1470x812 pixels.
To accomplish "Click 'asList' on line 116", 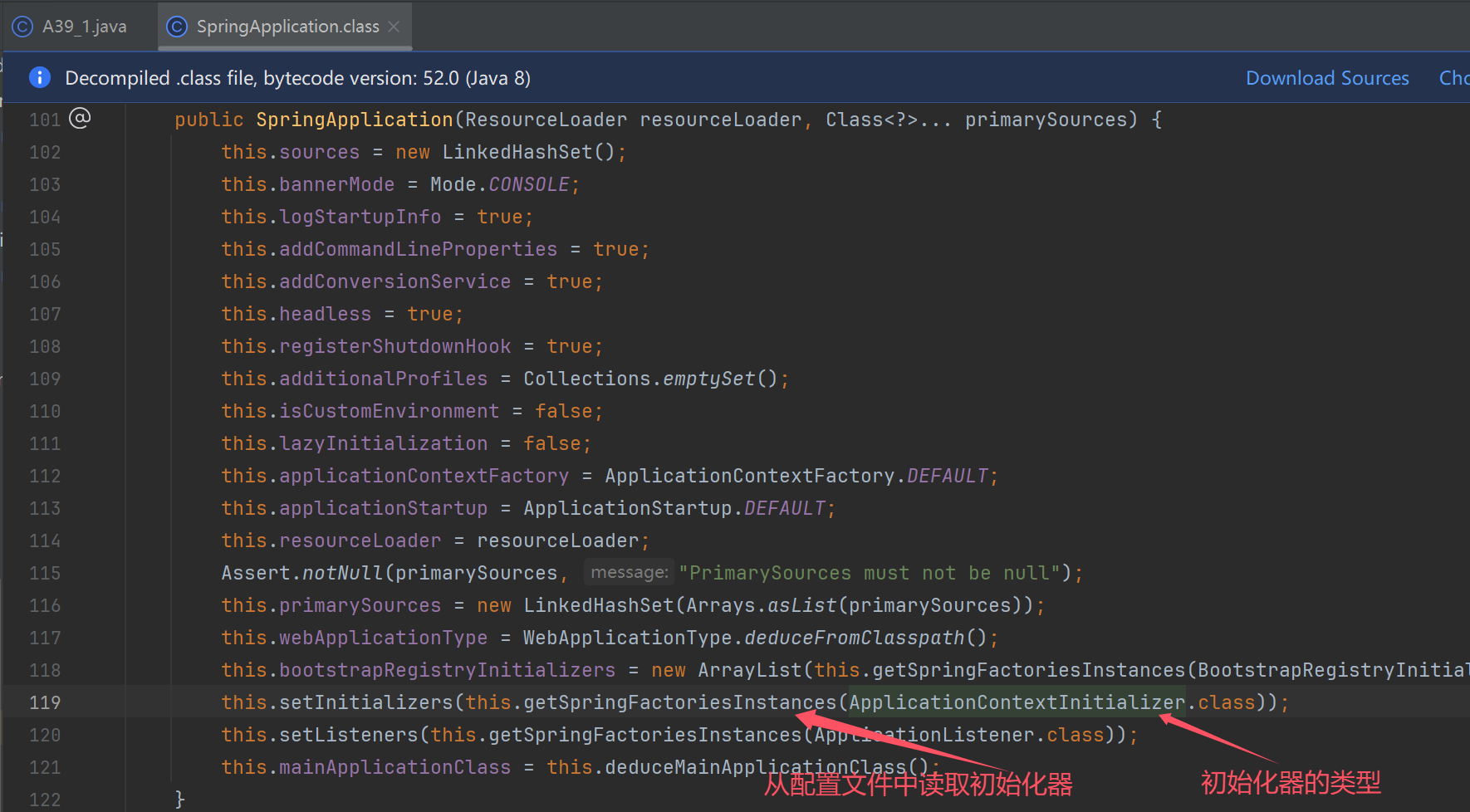I will click(x=801, y=605).
